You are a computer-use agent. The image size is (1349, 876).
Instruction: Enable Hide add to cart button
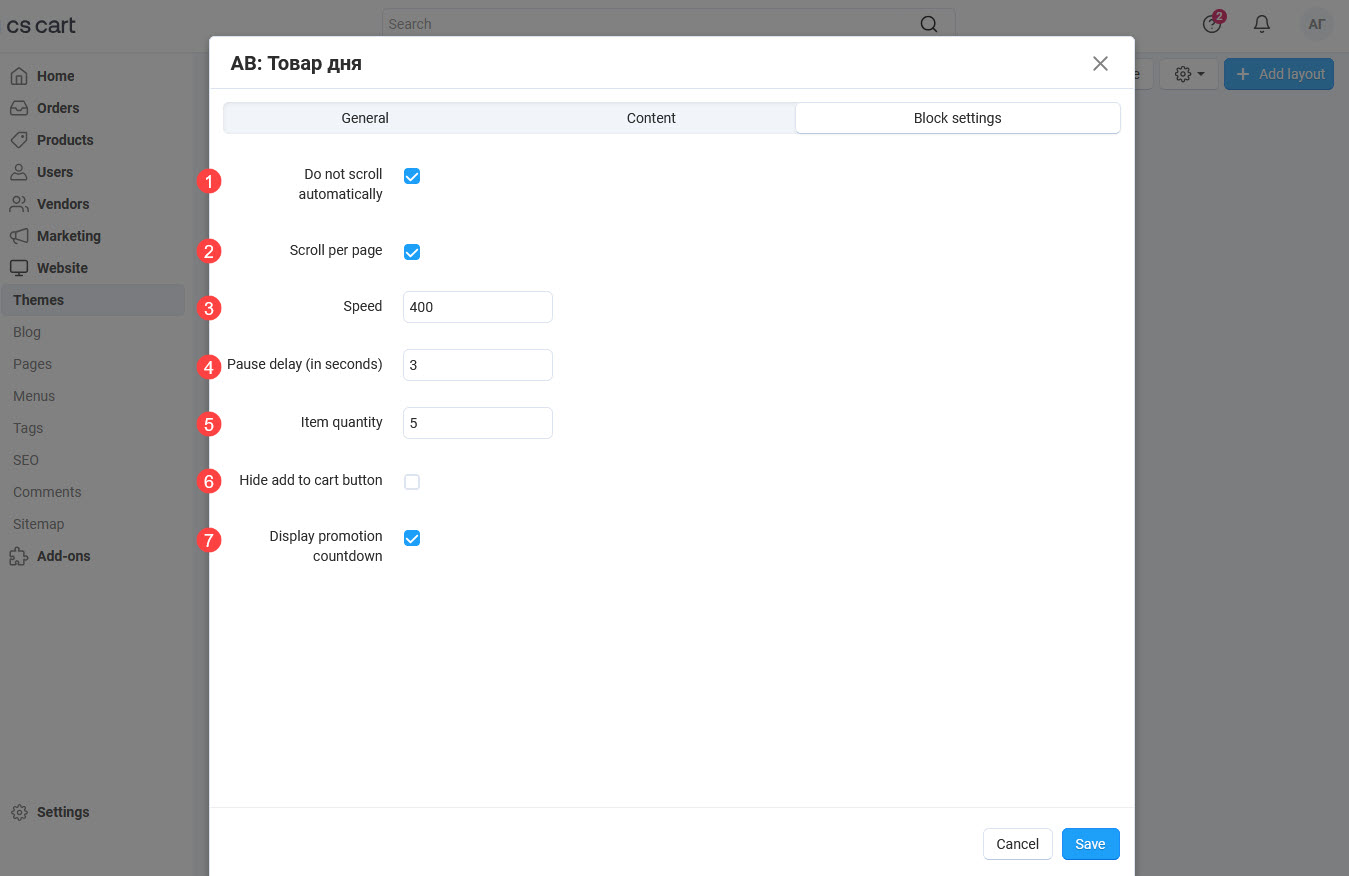[x=411, y=481]
